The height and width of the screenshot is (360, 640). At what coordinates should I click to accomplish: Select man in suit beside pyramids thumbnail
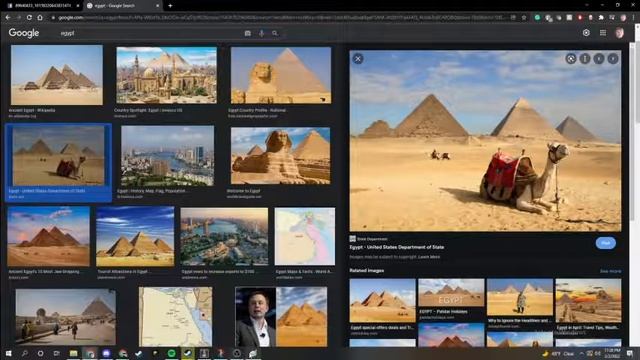point(281,317)
